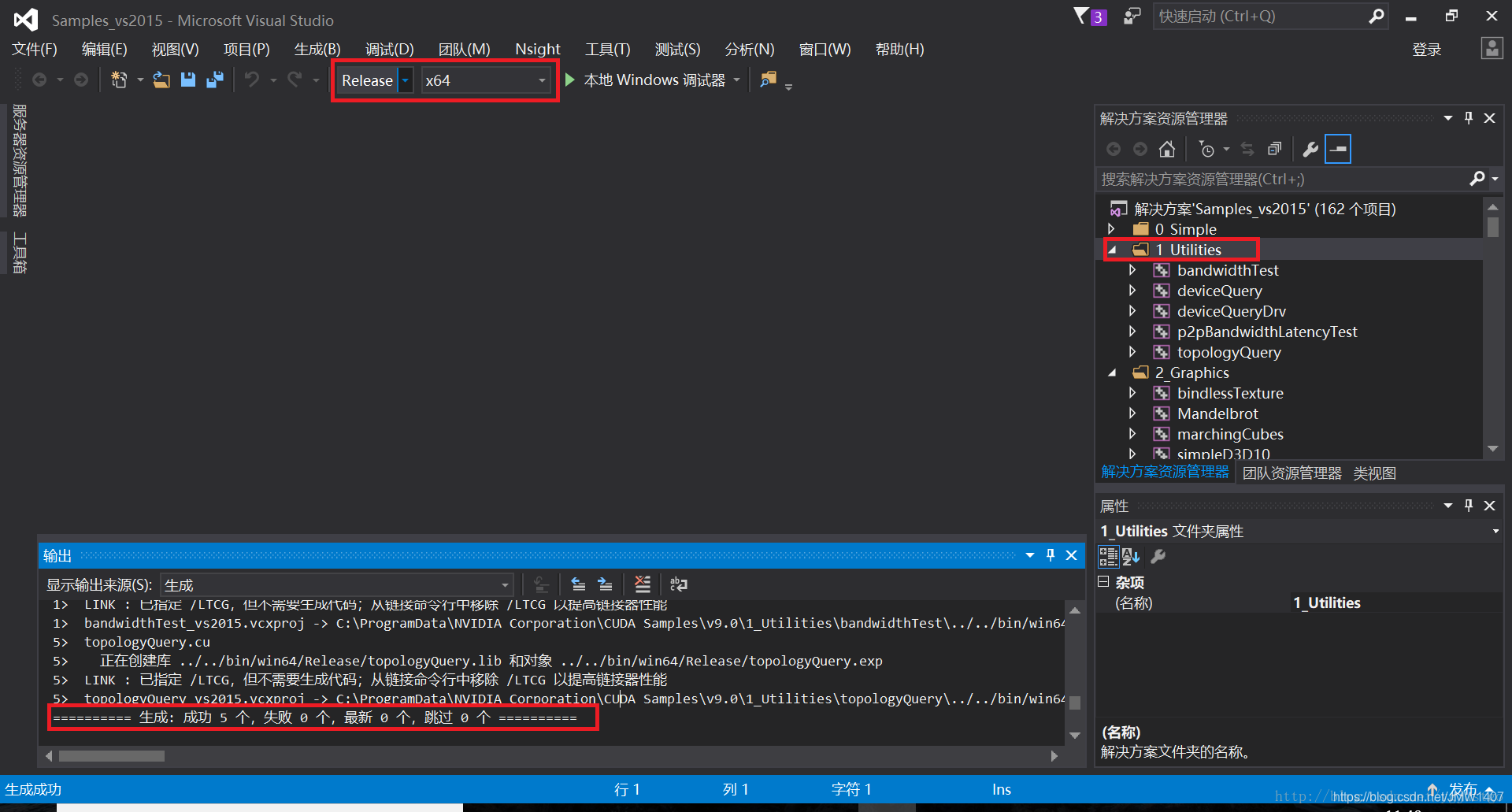Expand the 0_Simple folder node
Image resolution: width=1512 pixels, height=812 pixels.
pos(1111,229)
